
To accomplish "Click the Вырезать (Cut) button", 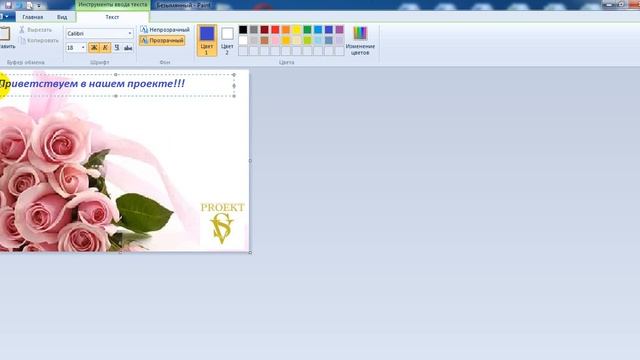I will pos(36,30).
